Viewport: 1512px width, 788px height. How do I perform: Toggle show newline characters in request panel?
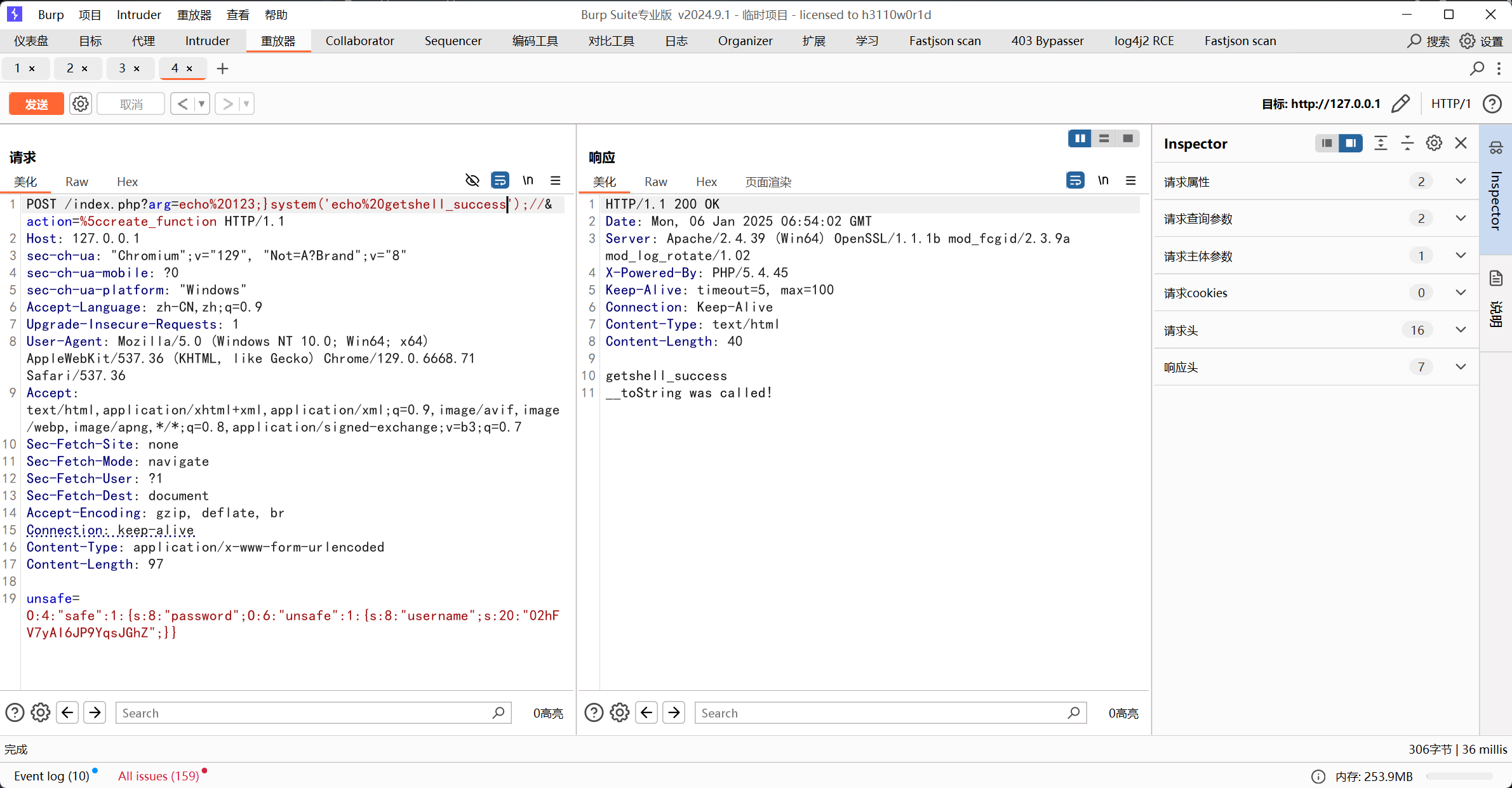(528, 181)
